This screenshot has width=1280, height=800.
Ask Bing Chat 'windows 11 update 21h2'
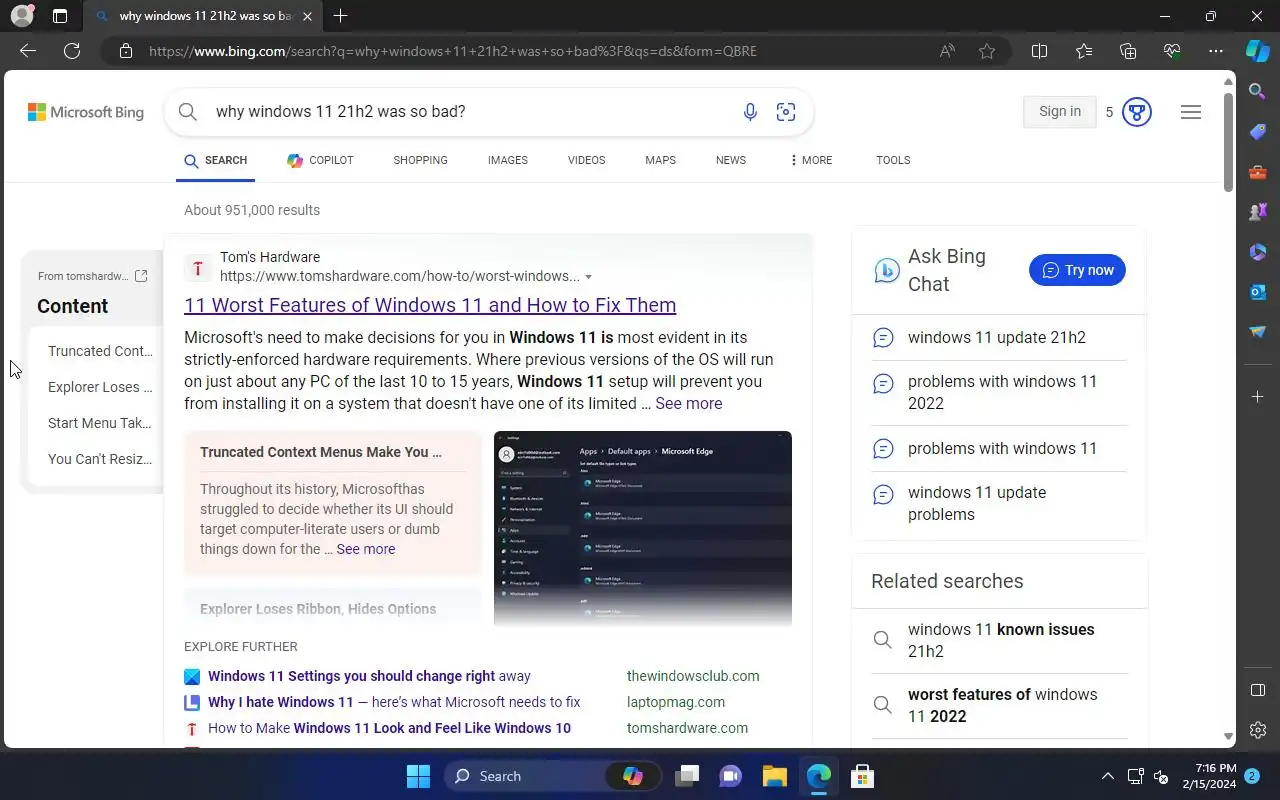point(996,337)
